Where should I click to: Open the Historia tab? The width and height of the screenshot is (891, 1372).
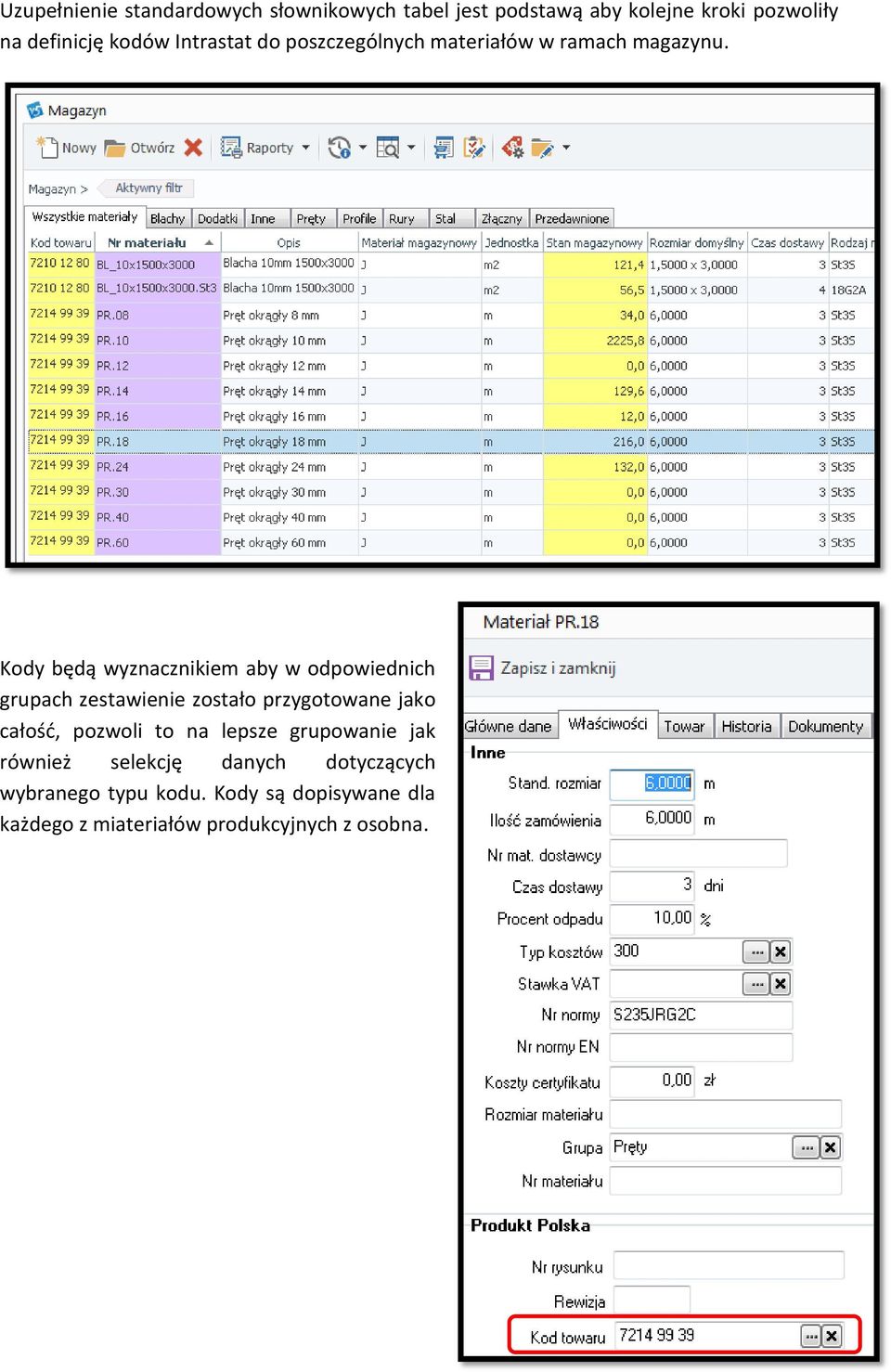pyautogui.click(x=747, y=727)
